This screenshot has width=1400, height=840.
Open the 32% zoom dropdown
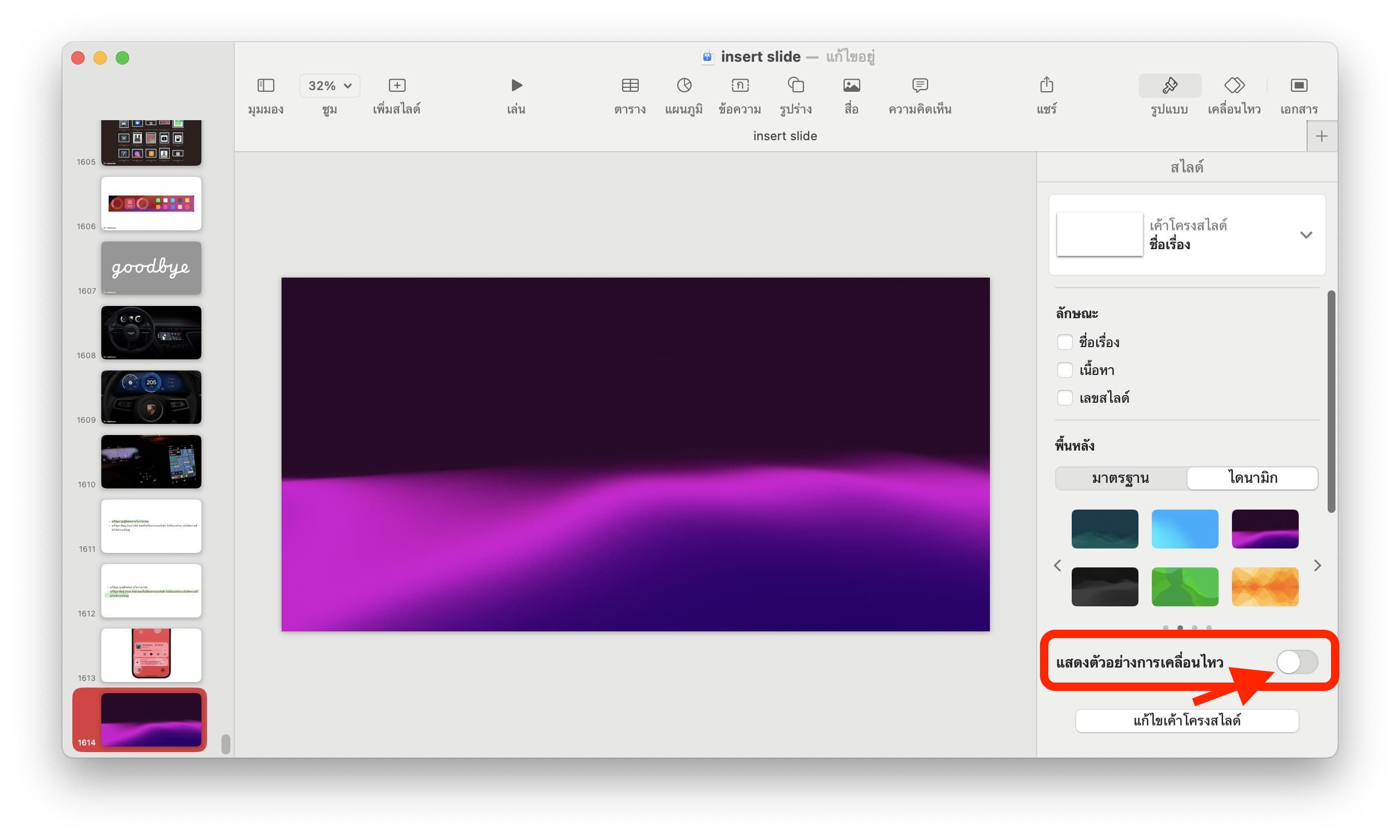click(329, 86)
